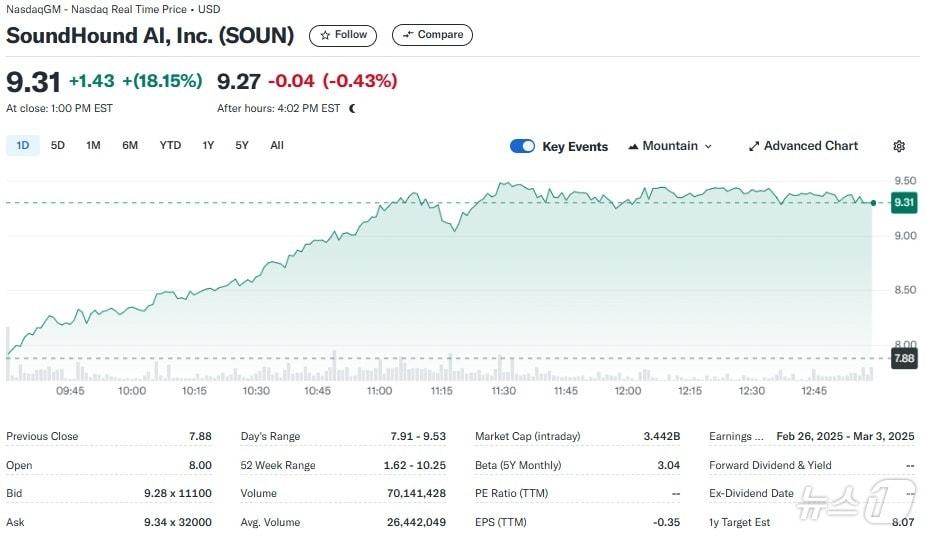Viewport: 926px width, 536px height.
Task: Click the EPS (TTM) value -0.35
Action: 666,522
